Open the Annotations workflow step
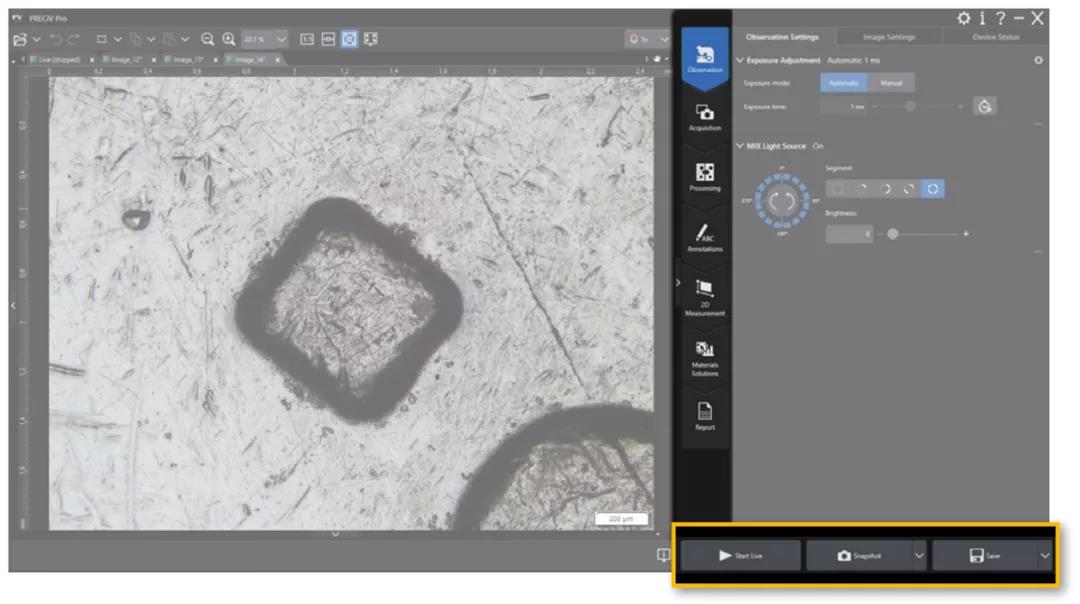The height and width of the screenshot is (604, 1080). tap(705, 238)
